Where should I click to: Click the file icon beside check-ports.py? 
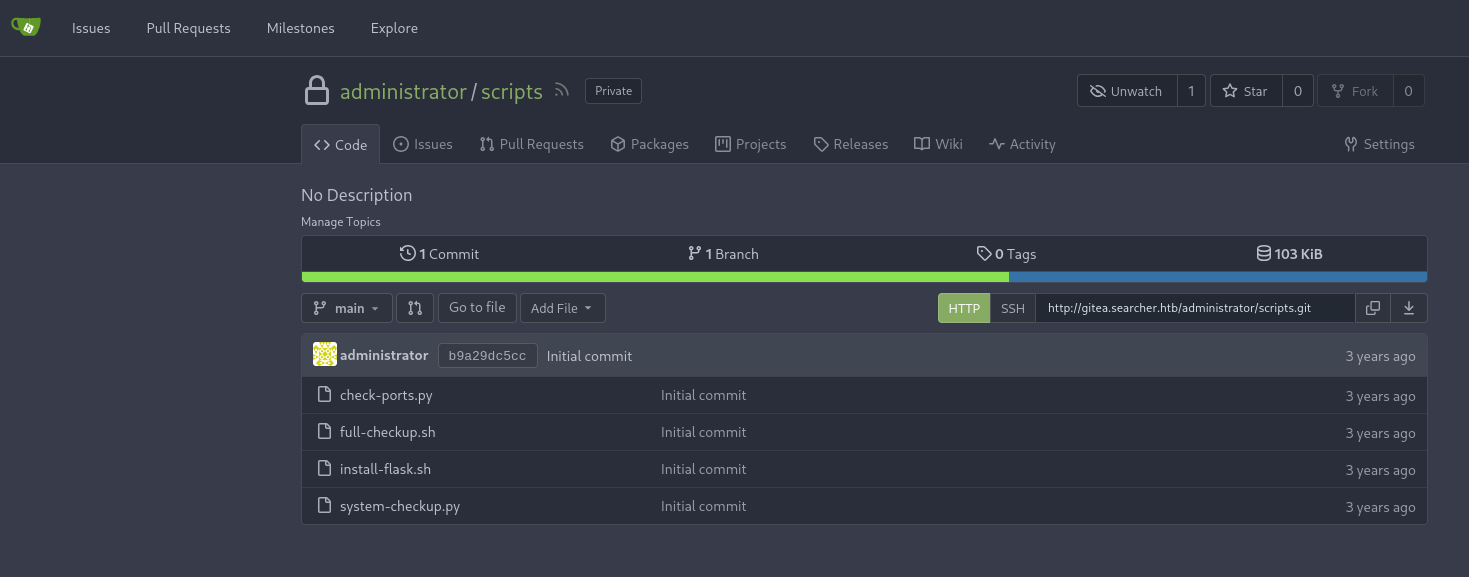(x=324, y=395)
